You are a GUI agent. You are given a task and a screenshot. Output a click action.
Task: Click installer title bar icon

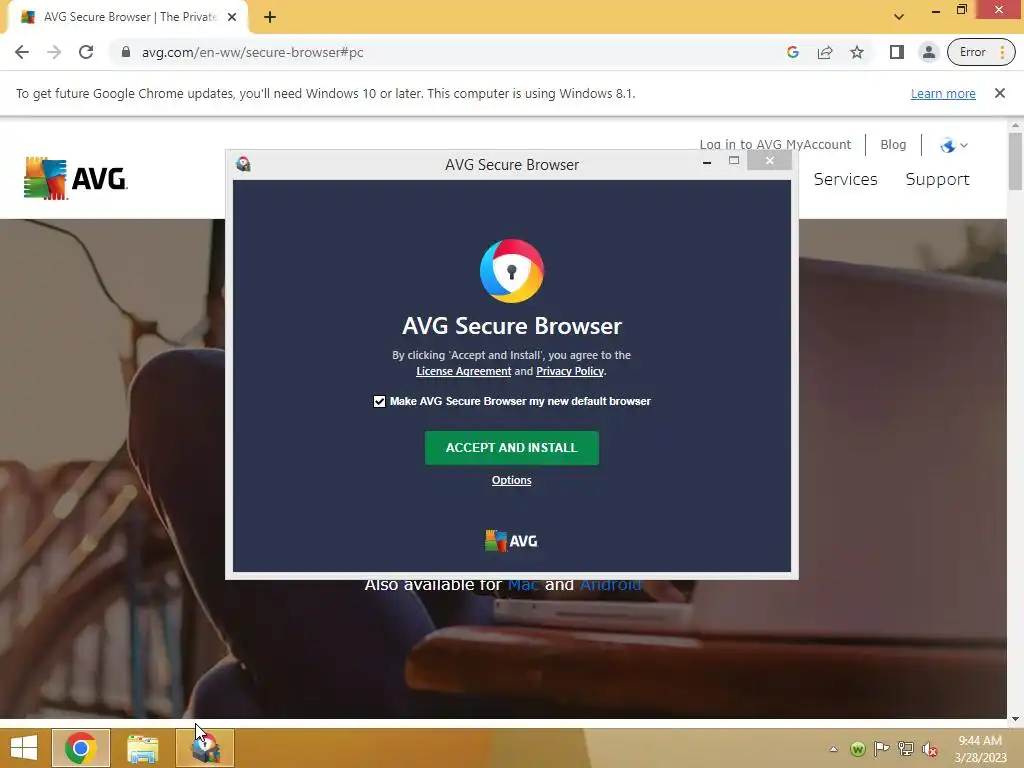pos(244,164)
